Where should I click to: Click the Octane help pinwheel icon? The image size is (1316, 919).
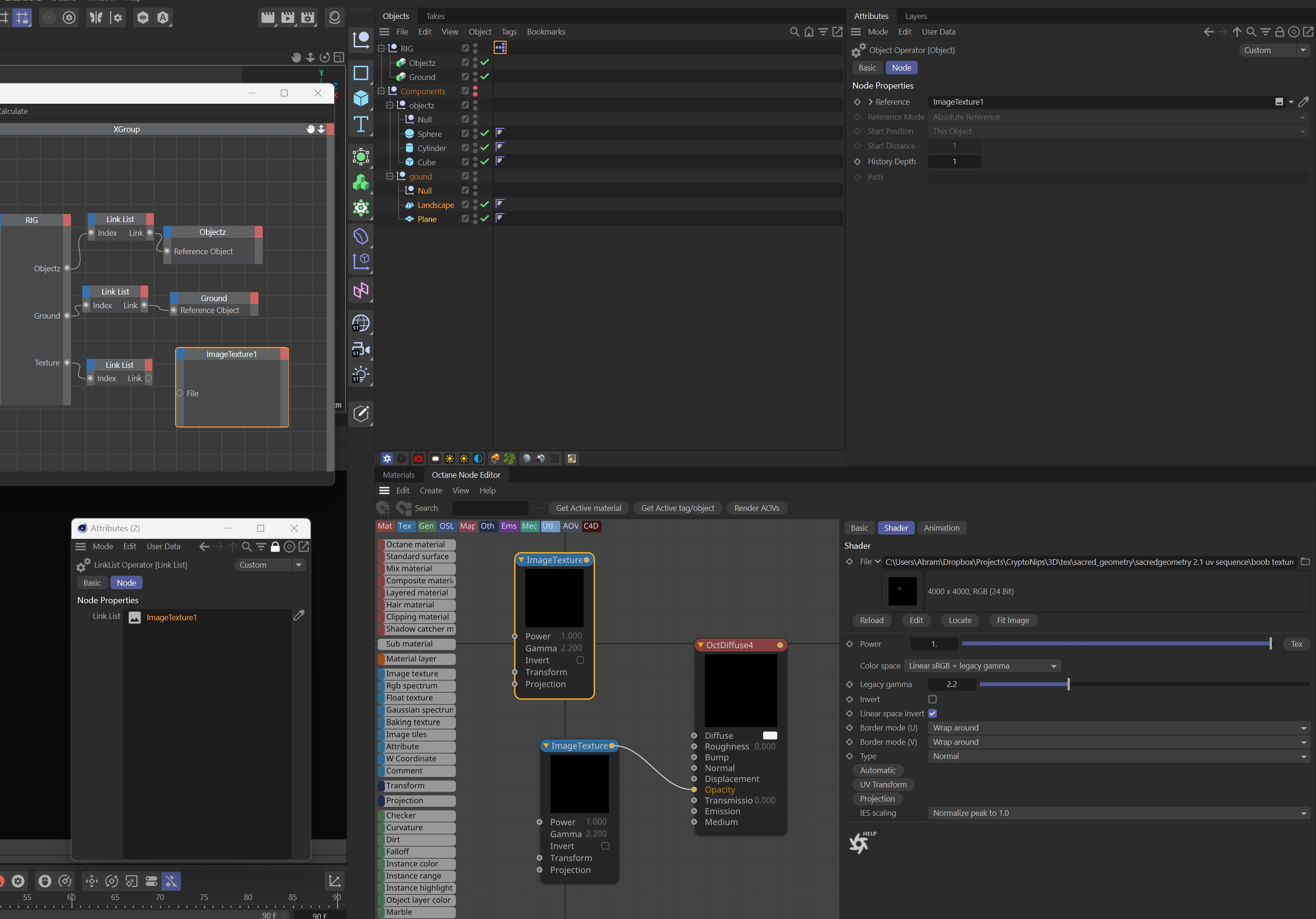coord(859,843)
